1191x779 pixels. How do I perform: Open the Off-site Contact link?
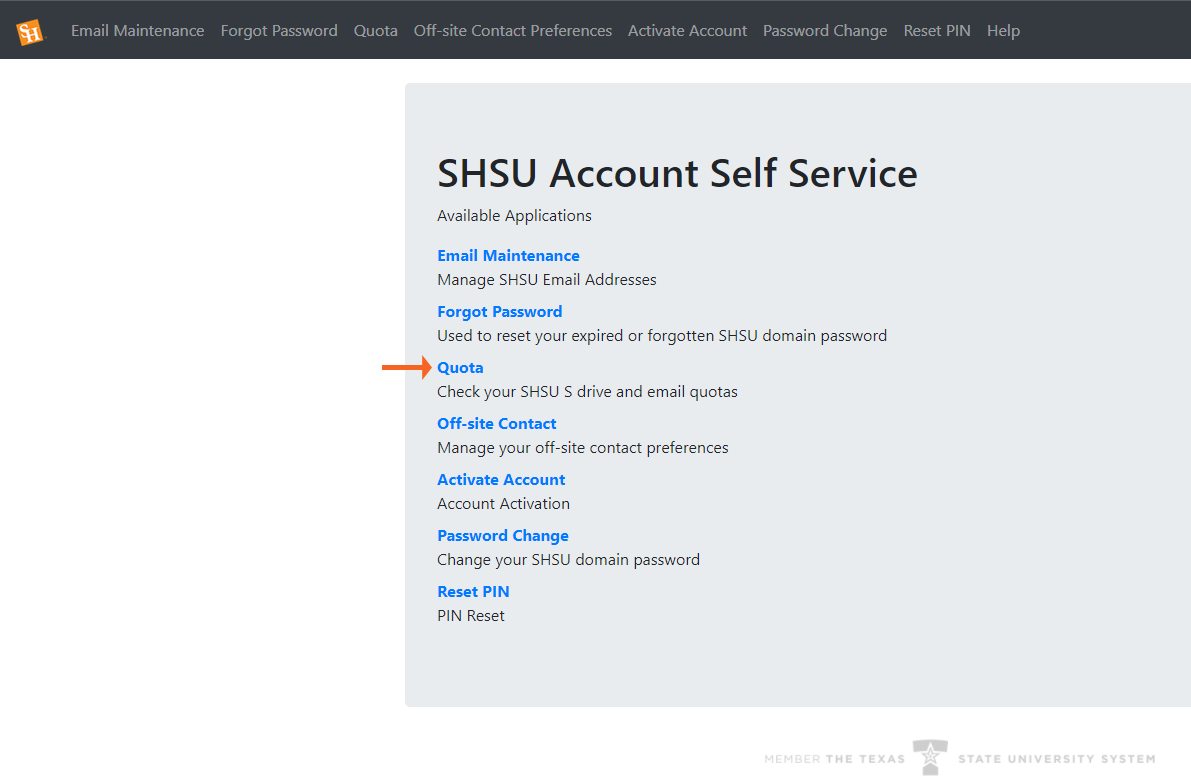(x=496, y=423)
